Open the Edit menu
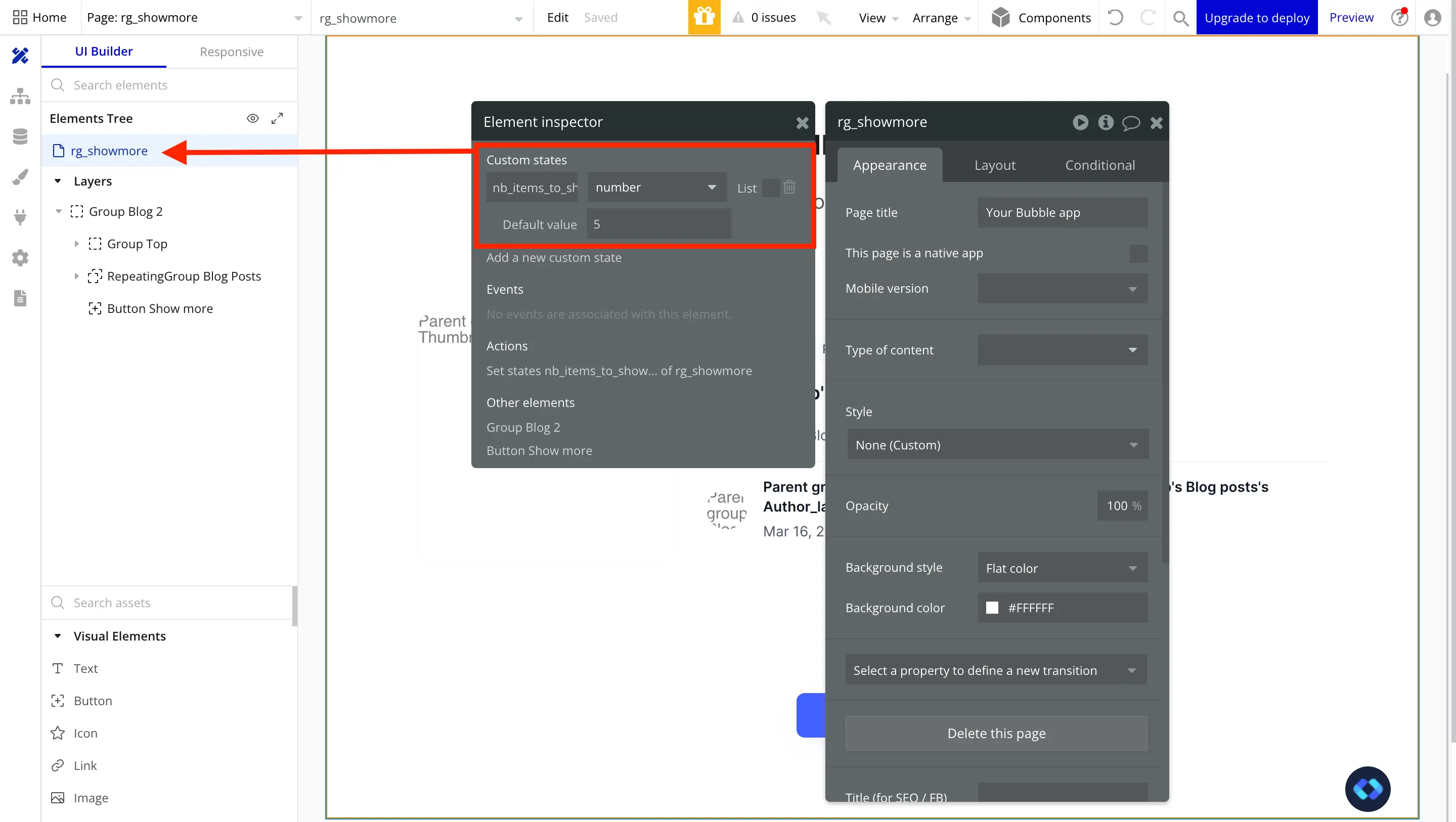The height and width of the screenshot is (822, 1456). (x=557, y=18)
